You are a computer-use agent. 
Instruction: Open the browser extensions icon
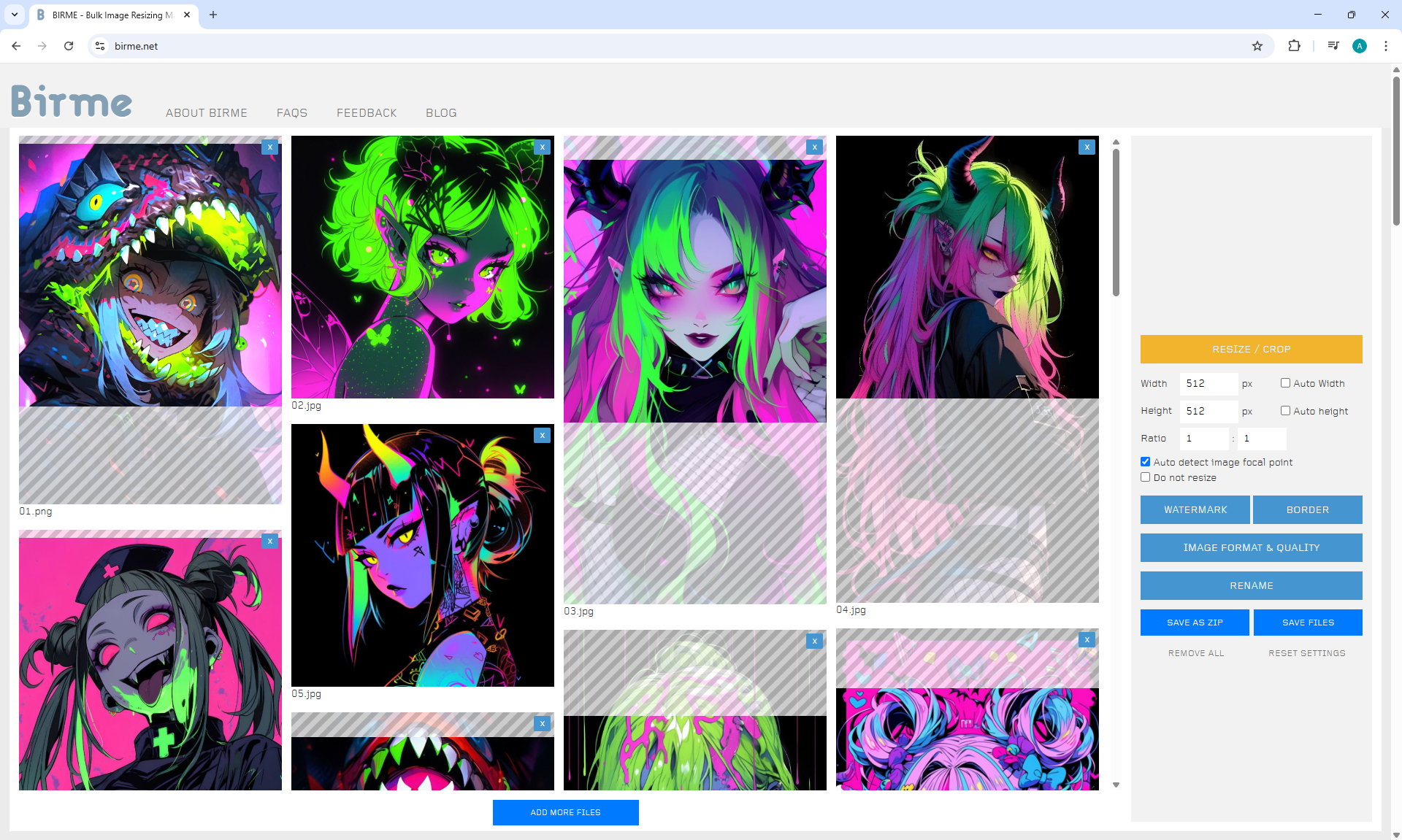point(1294,46)
